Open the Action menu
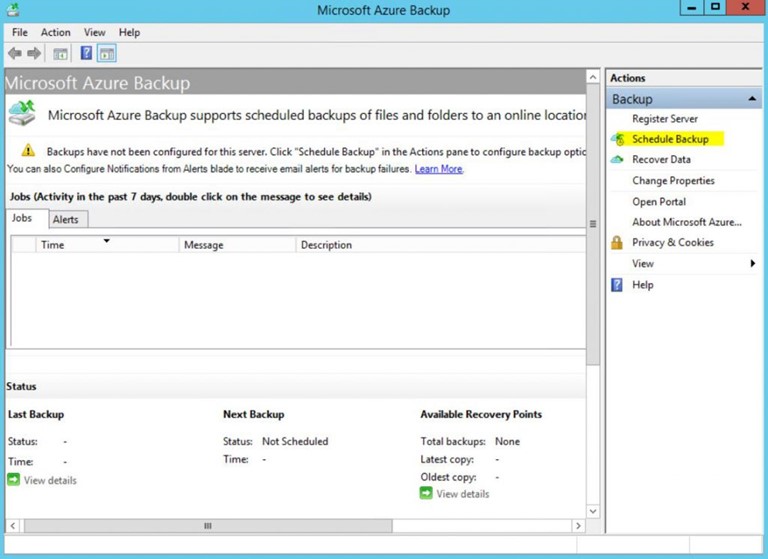Viewport: 768px width, 559px height. point(55,32)
